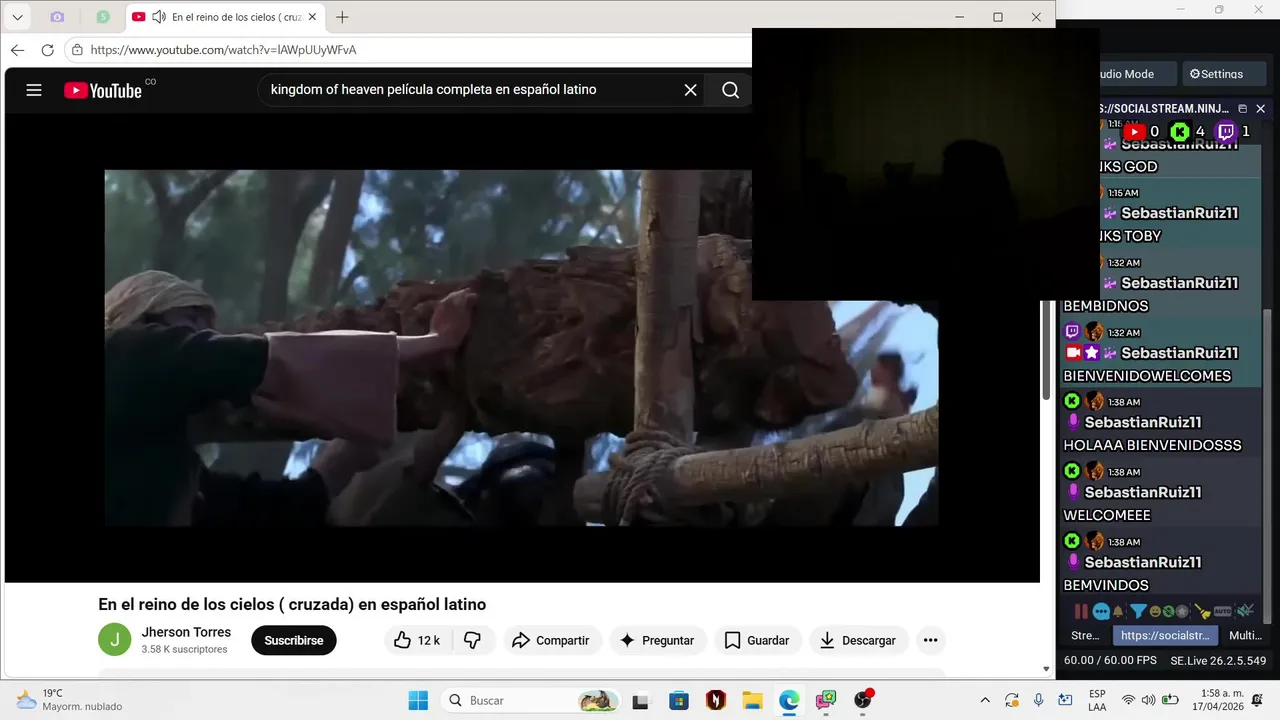
Task: Reload the page in the browser
Action: pos(47,50)
